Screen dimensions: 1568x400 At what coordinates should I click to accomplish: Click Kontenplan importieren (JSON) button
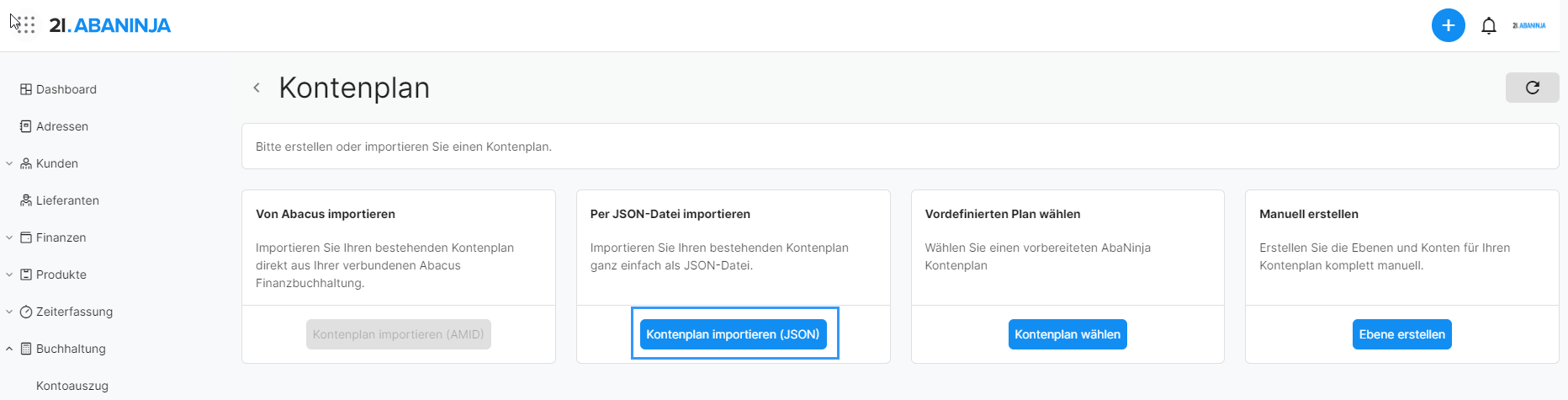pyautogui.click(x=733, y=334)
